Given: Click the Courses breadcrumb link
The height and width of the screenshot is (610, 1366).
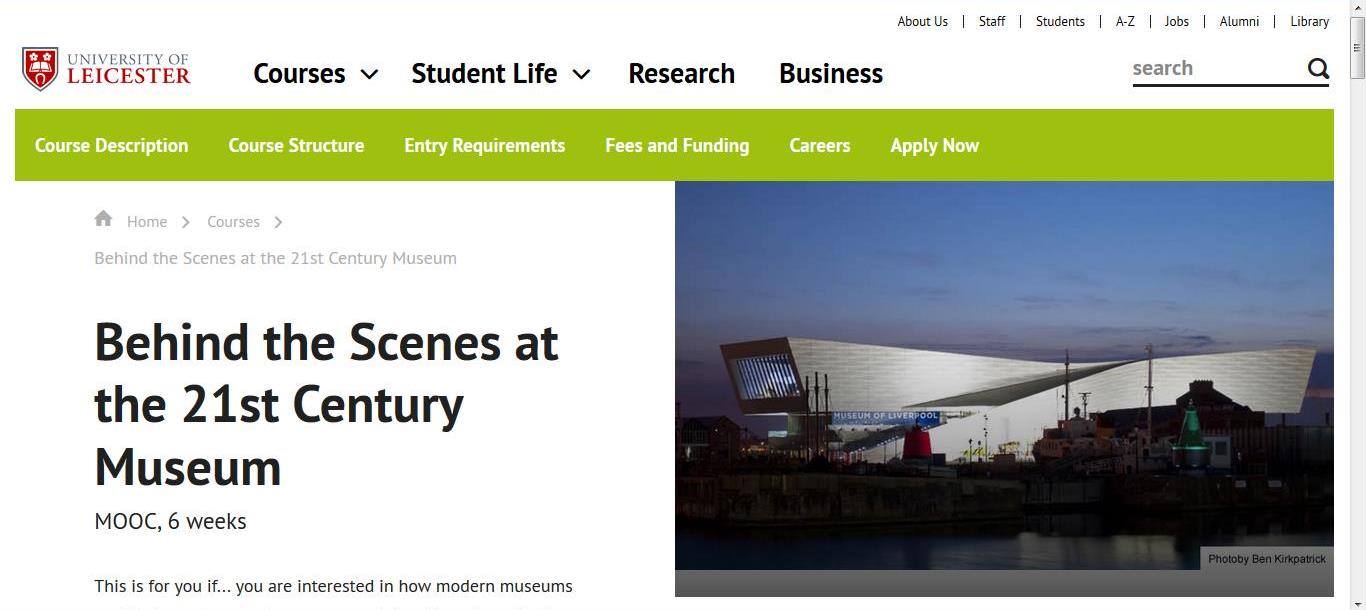Looking at the screenshot, I should point(233,222).
